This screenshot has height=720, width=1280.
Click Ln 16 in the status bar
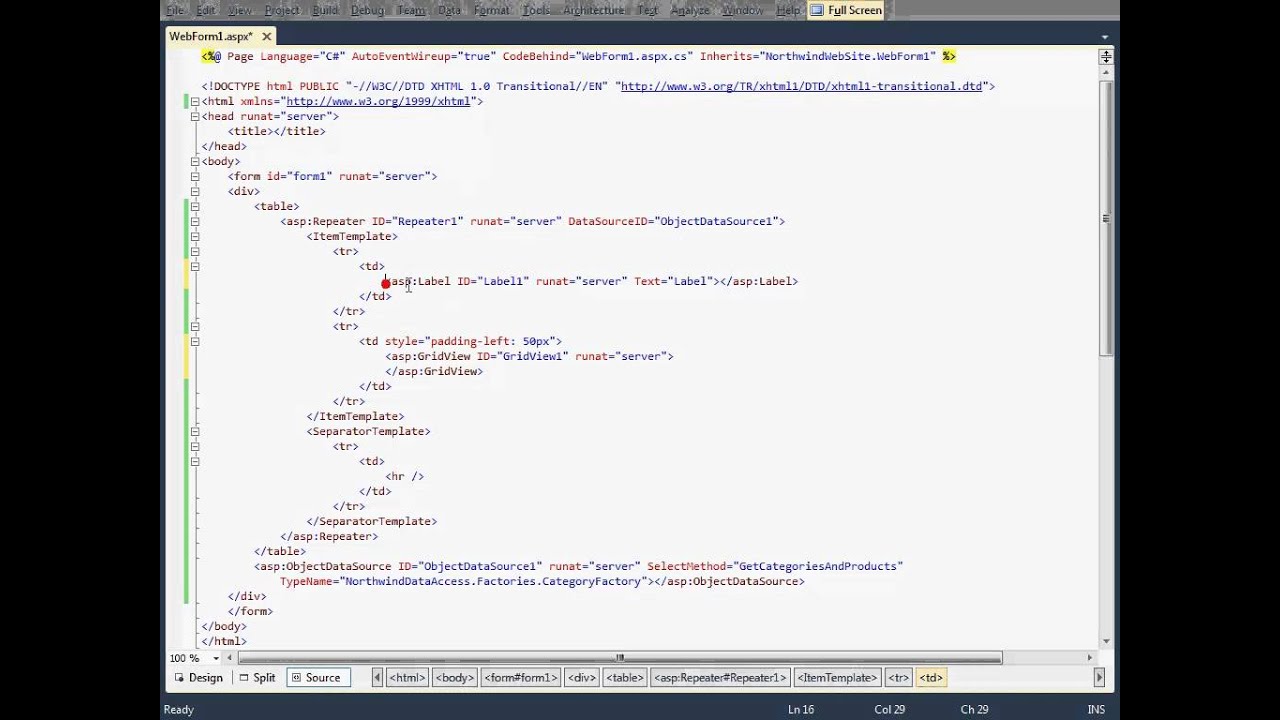pyautogui.click(x=801, y=709)
